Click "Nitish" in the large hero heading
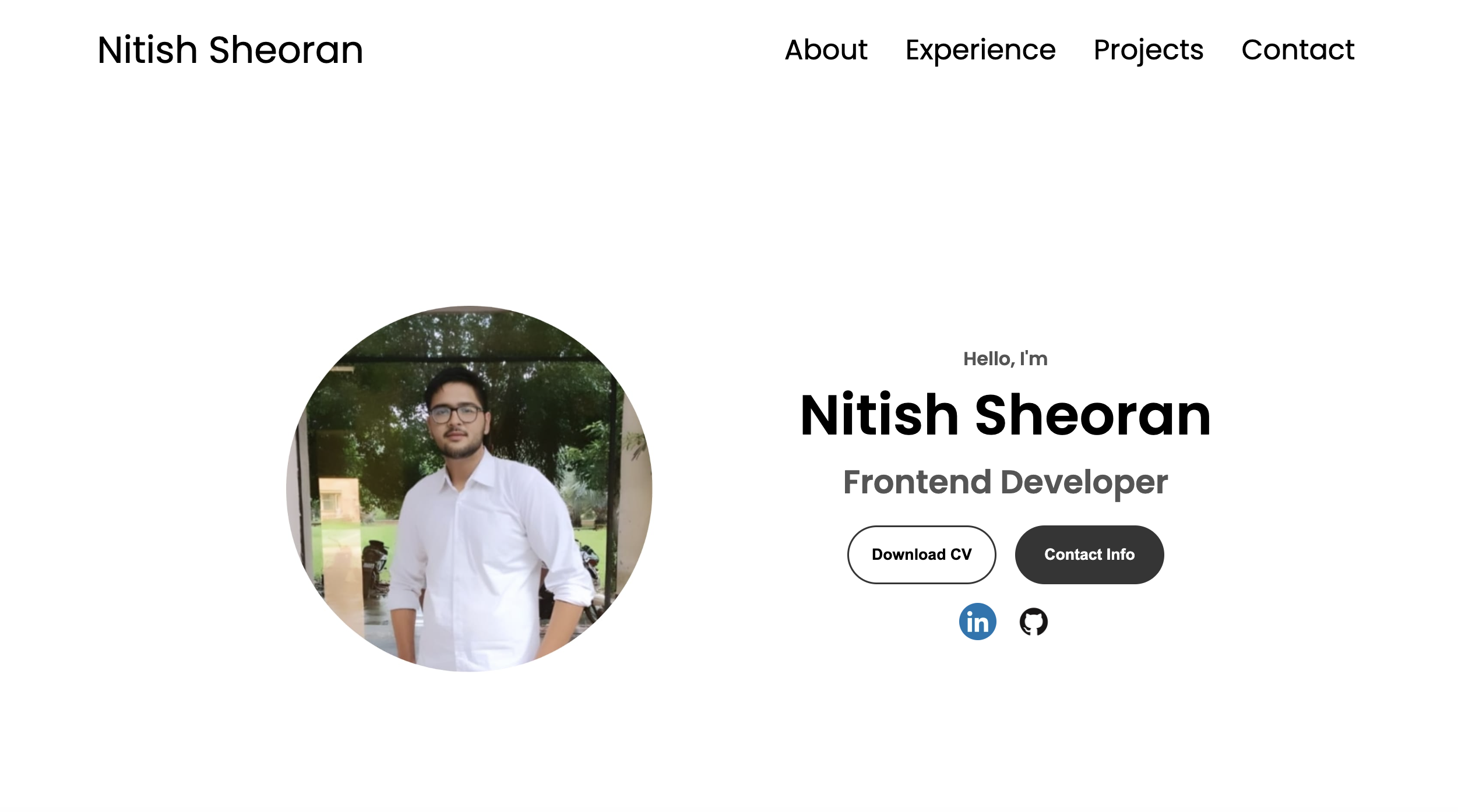This screenshot has width=1458, height=812. coord(879,415)
